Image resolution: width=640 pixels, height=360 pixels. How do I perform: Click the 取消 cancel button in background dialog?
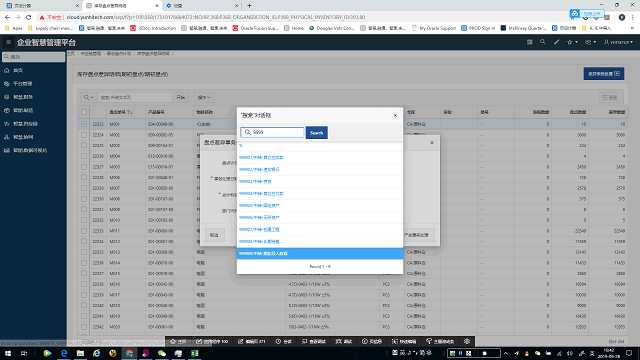click(214, 235)
